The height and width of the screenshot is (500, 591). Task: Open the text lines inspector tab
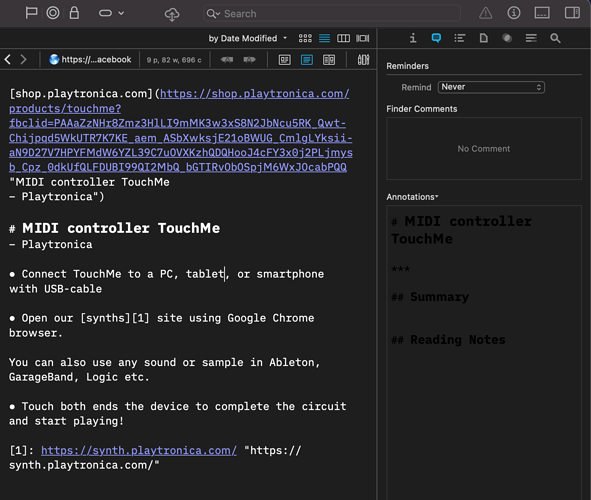531,38
